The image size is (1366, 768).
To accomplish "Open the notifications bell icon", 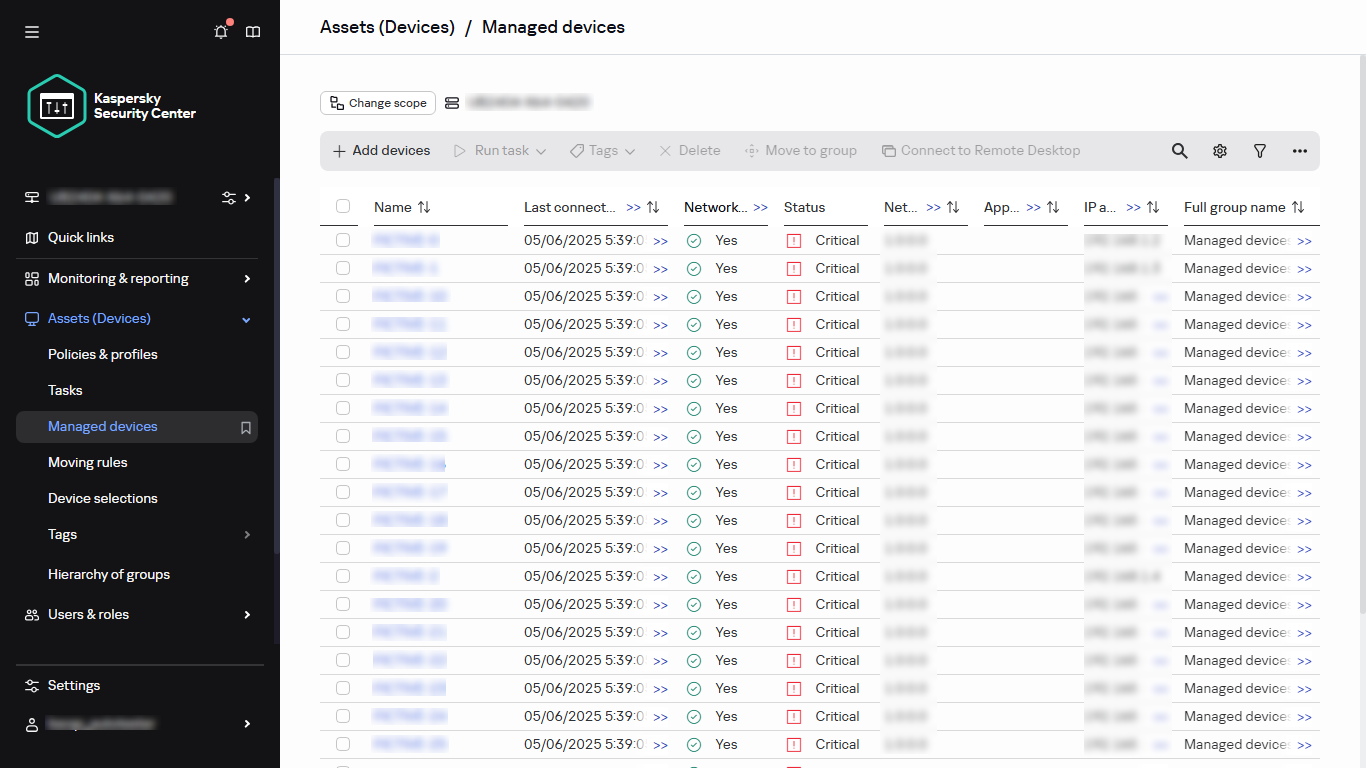I will pyautogui.click(x=221, y=31).
